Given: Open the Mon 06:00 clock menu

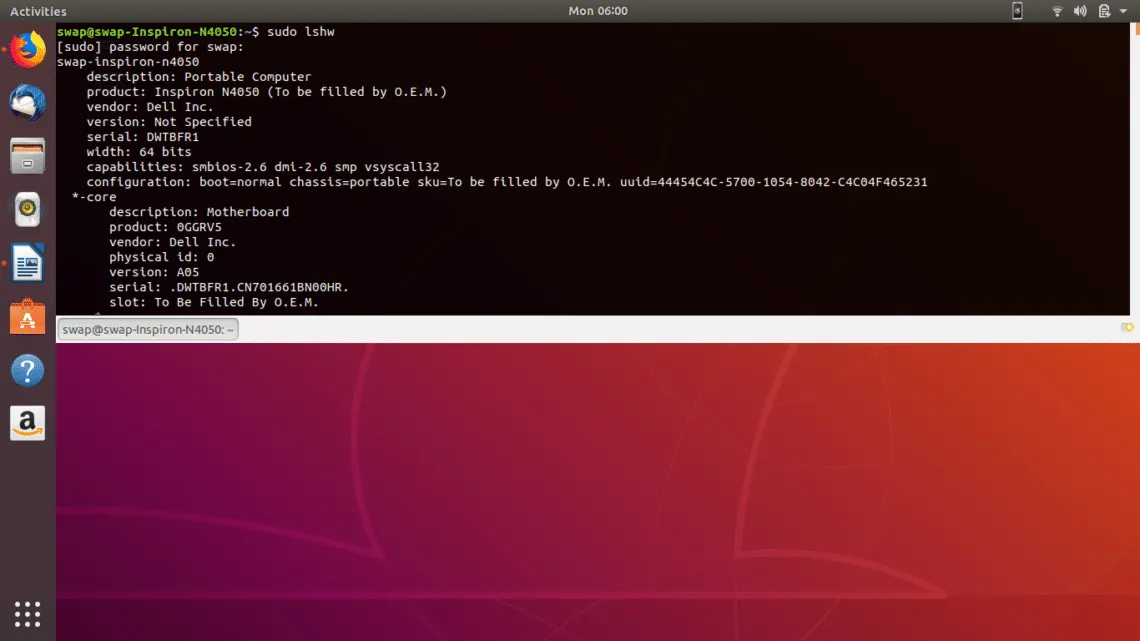Looking at the screenshot, I should [598, 11].
